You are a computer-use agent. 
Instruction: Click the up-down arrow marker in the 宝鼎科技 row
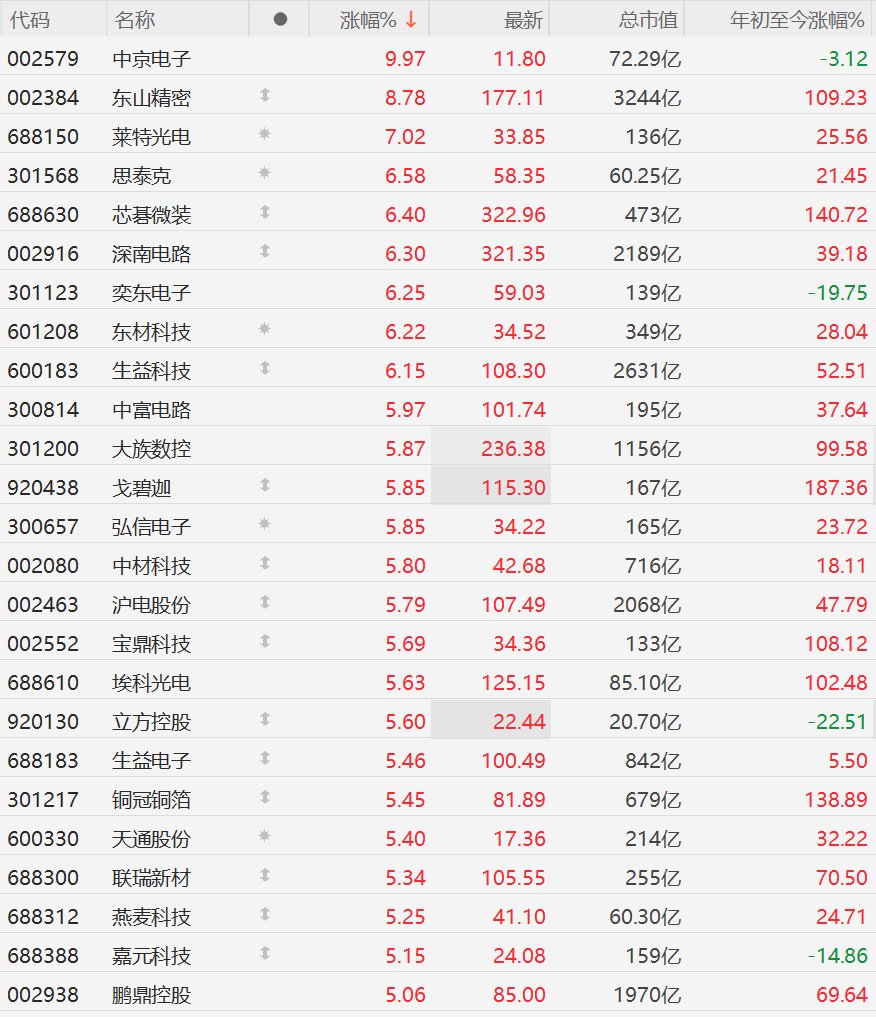(265, 641)
